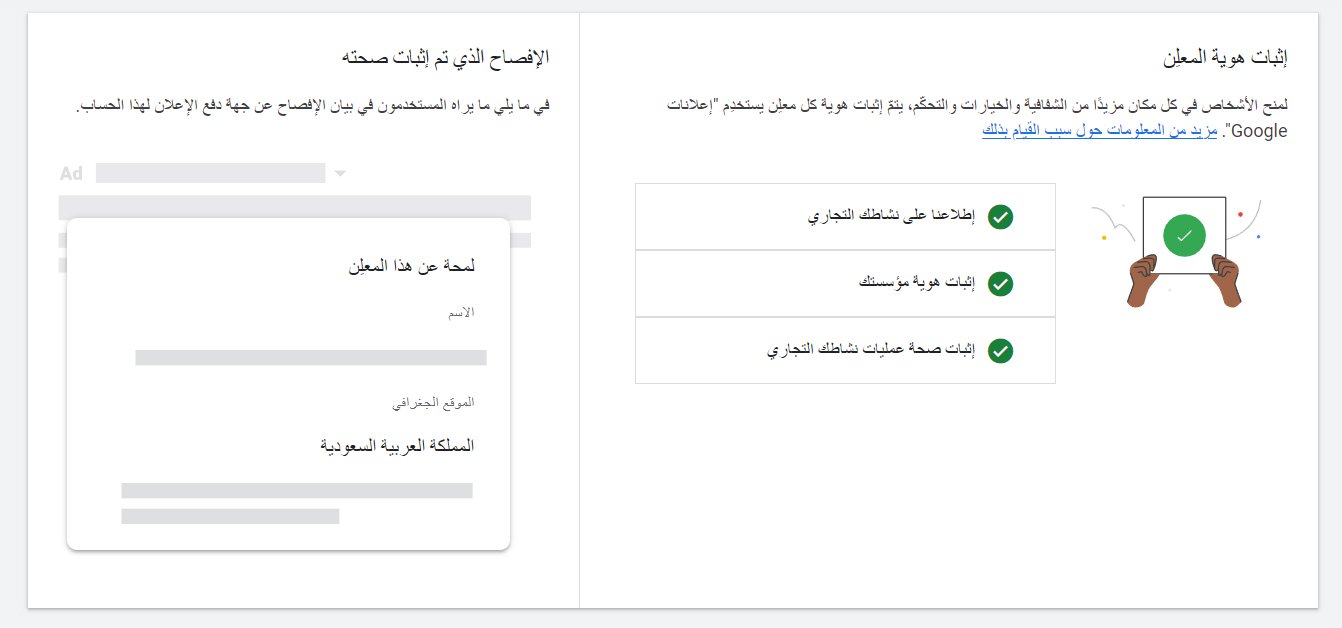The height and width of the screenshot is (628, 1342).
Task: Click the green checkmark beside إثبات هوية مؤسستك
Action: coord(1000,284)
